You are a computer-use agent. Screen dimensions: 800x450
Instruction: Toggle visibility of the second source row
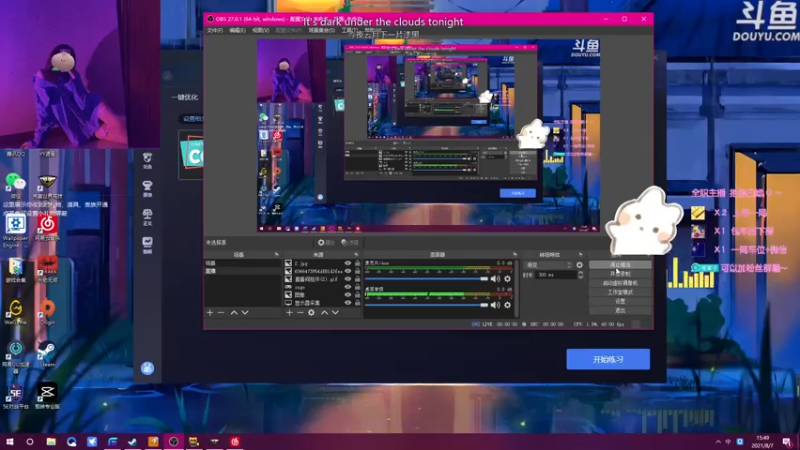tap(348, 271)
